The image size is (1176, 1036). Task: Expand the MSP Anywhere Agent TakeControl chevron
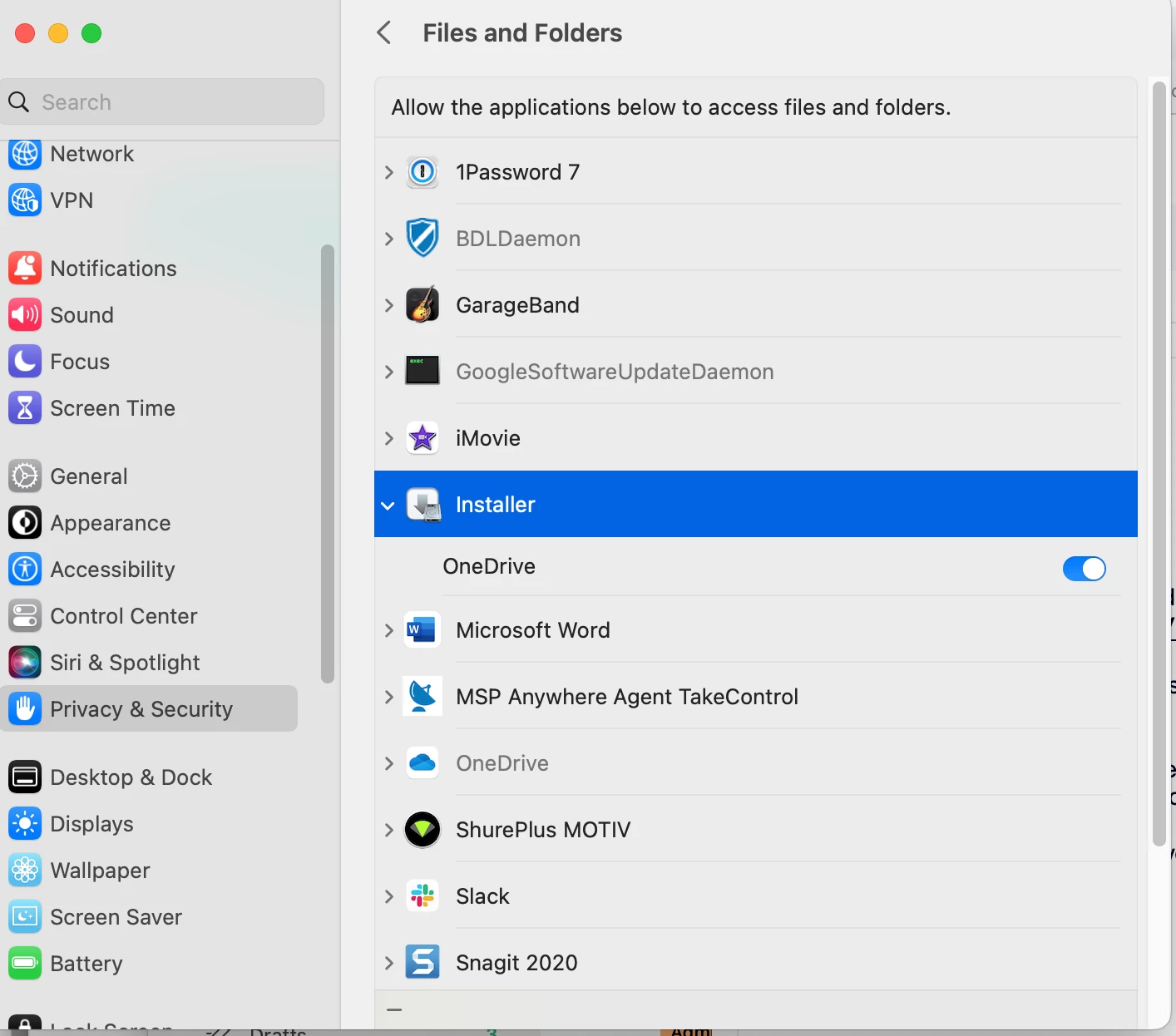click(388, 697)
